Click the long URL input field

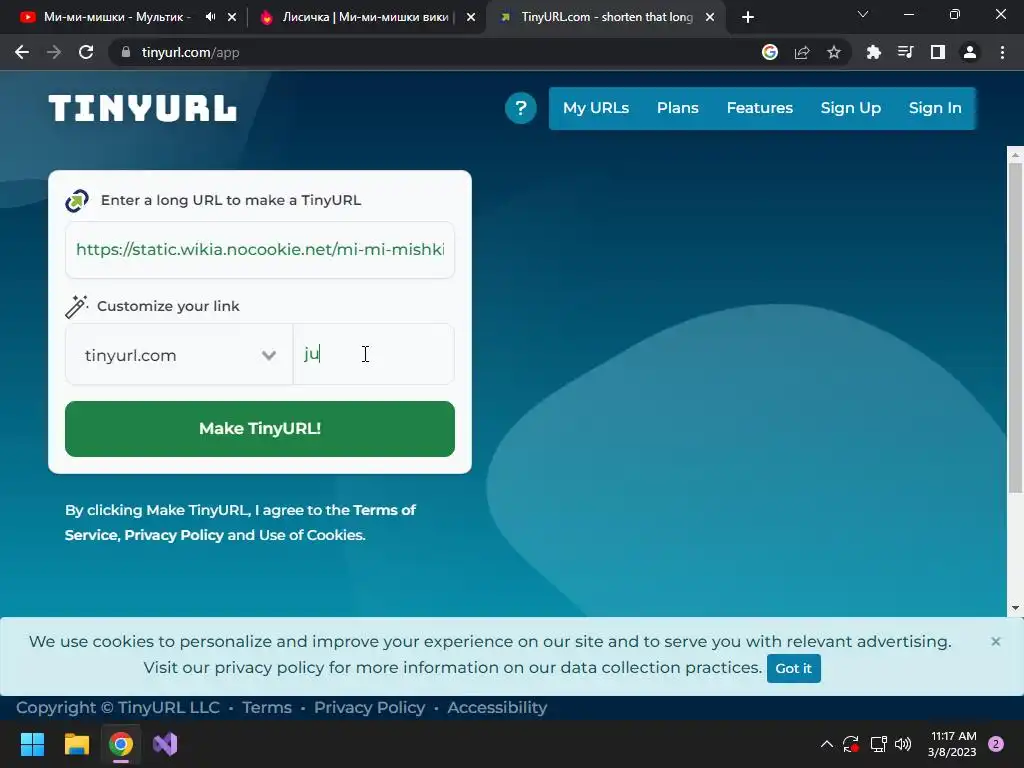pos(260,249)
